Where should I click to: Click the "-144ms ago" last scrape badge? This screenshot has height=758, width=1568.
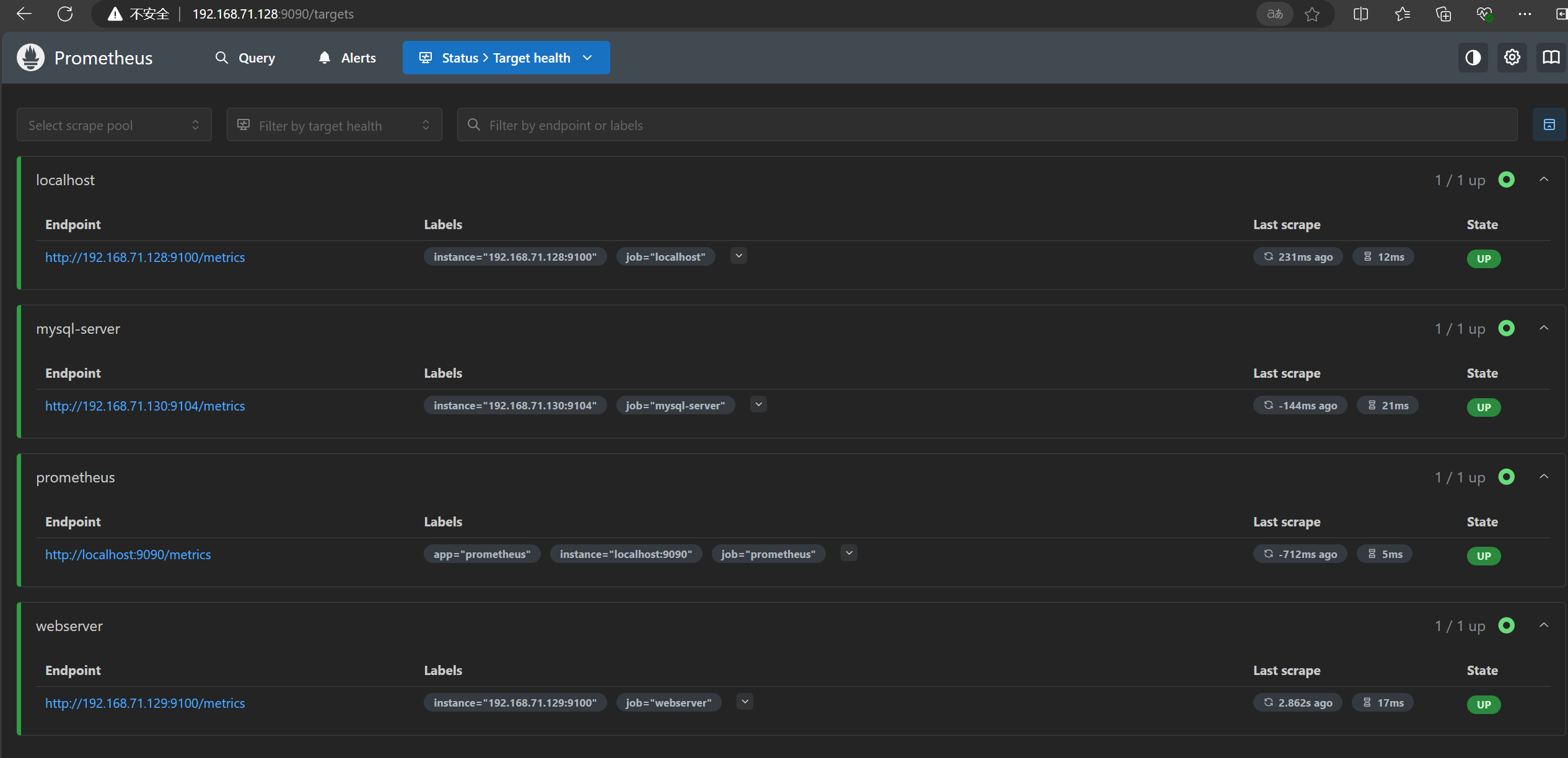click(1300, 406)
